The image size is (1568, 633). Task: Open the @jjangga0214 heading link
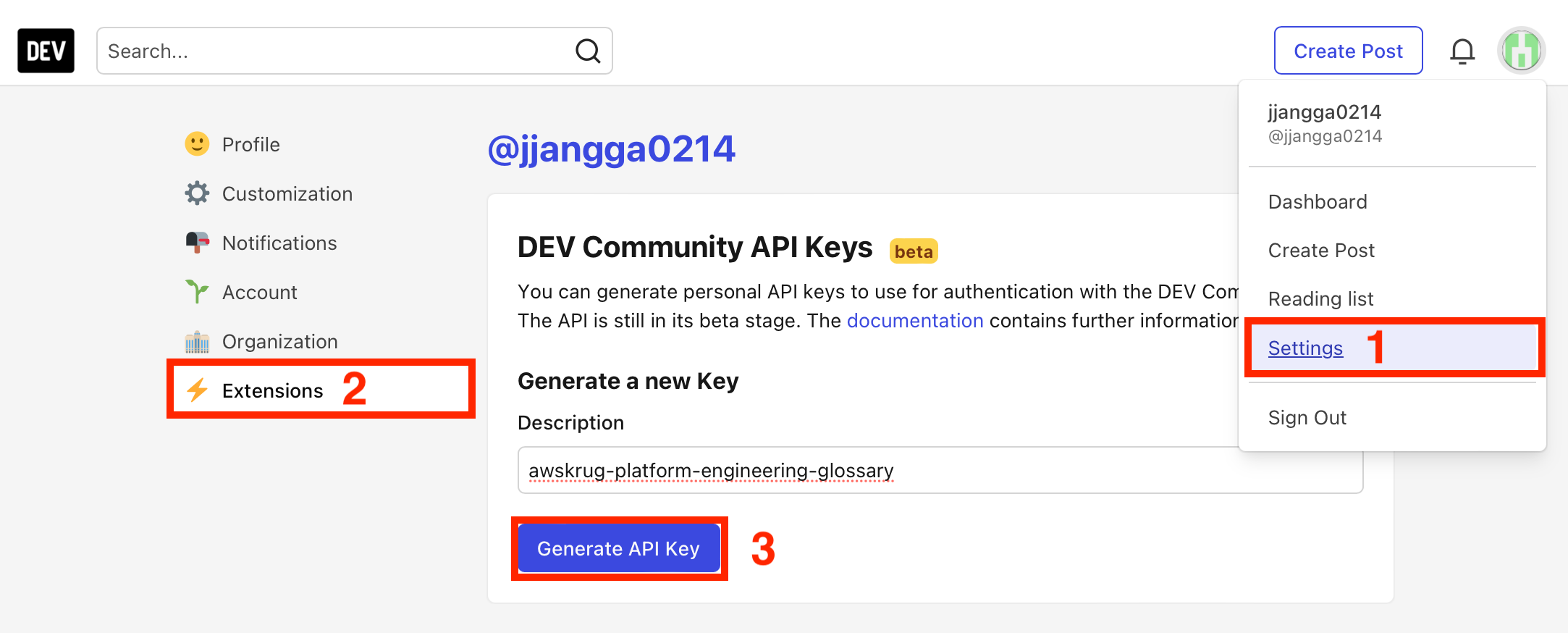click(612, 149)
